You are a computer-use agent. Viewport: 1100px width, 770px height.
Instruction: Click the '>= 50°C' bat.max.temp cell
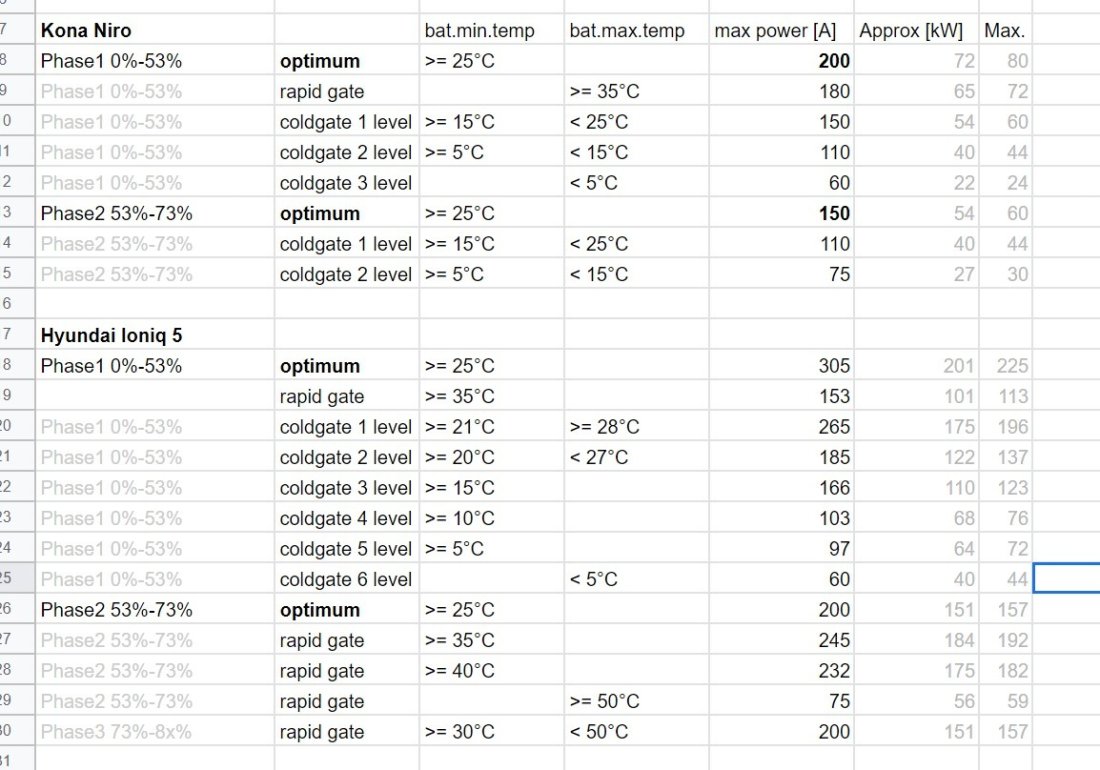[636, 701]
